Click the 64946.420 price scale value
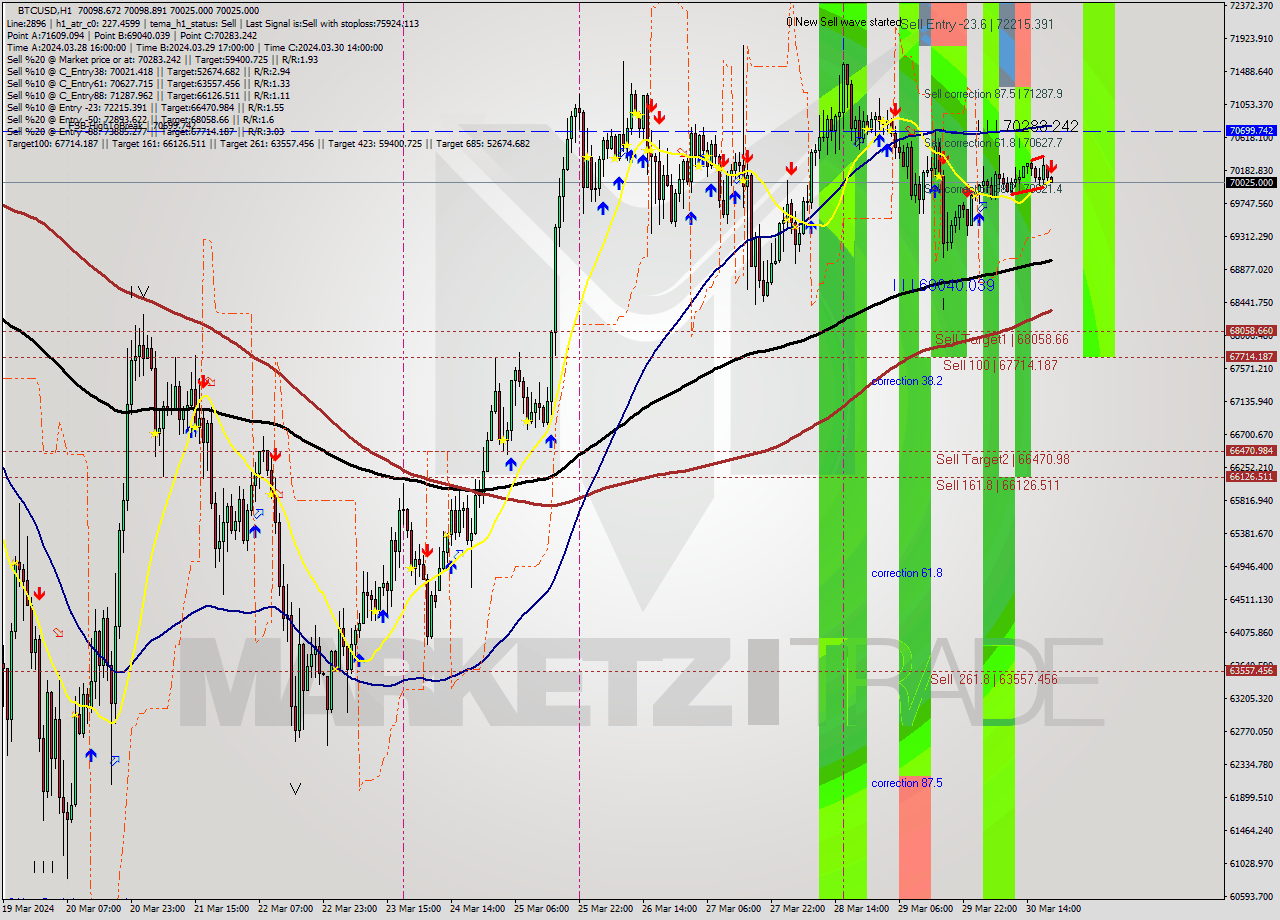The width and height of the screenshot is (1280, 920). 1251,567
